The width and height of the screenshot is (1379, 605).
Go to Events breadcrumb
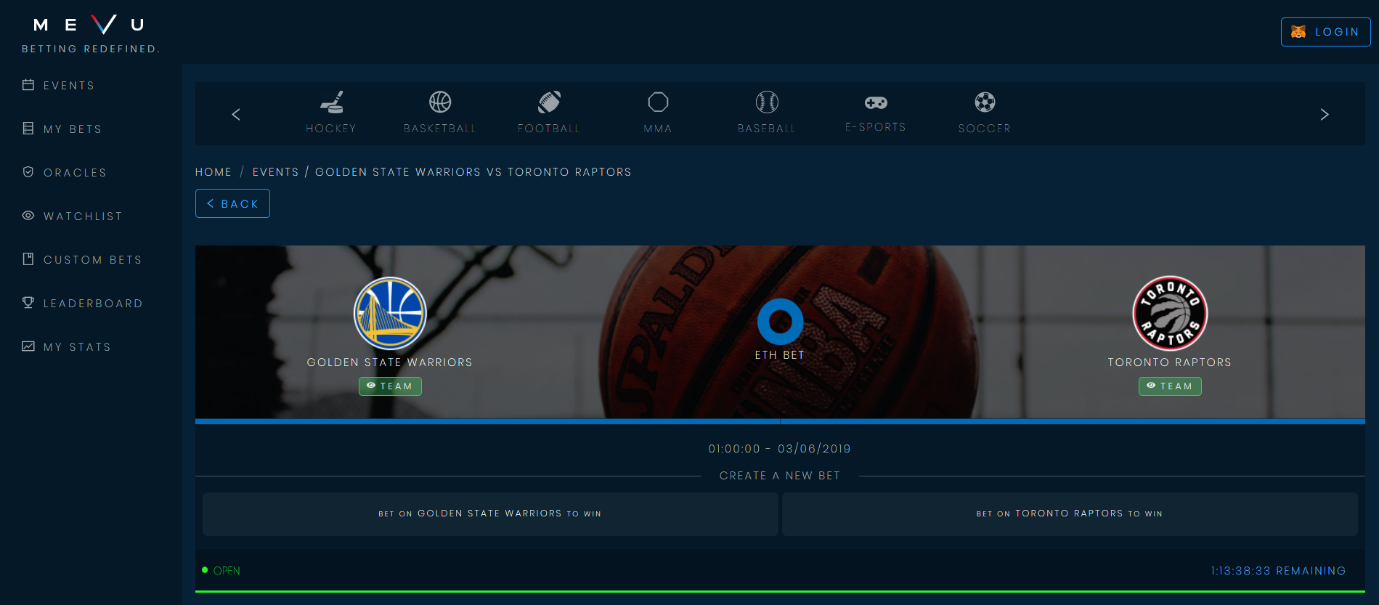point(276,172)
